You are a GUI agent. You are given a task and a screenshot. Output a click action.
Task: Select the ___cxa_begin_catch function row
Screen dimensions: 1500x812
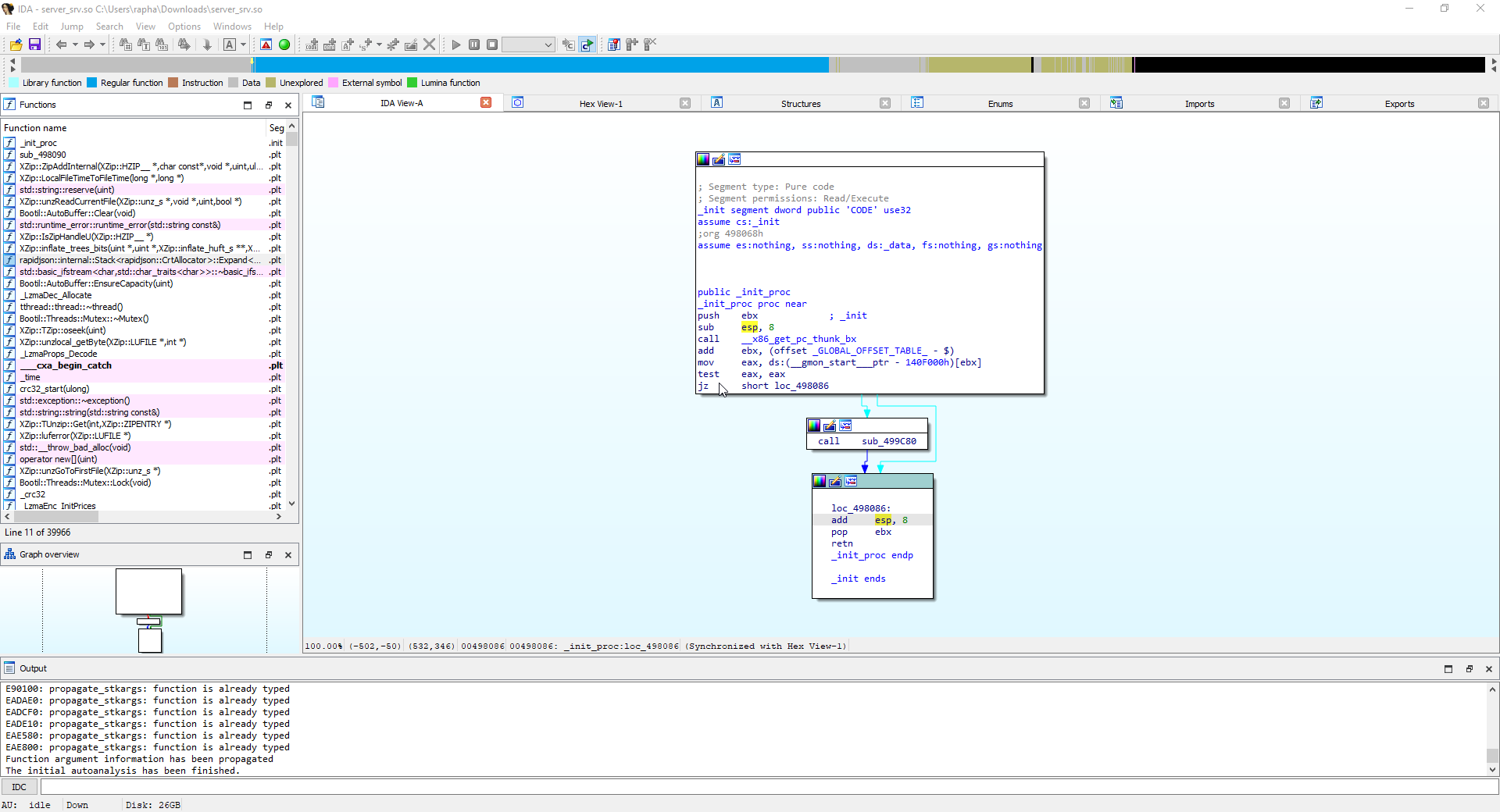(x=143, y=365)
